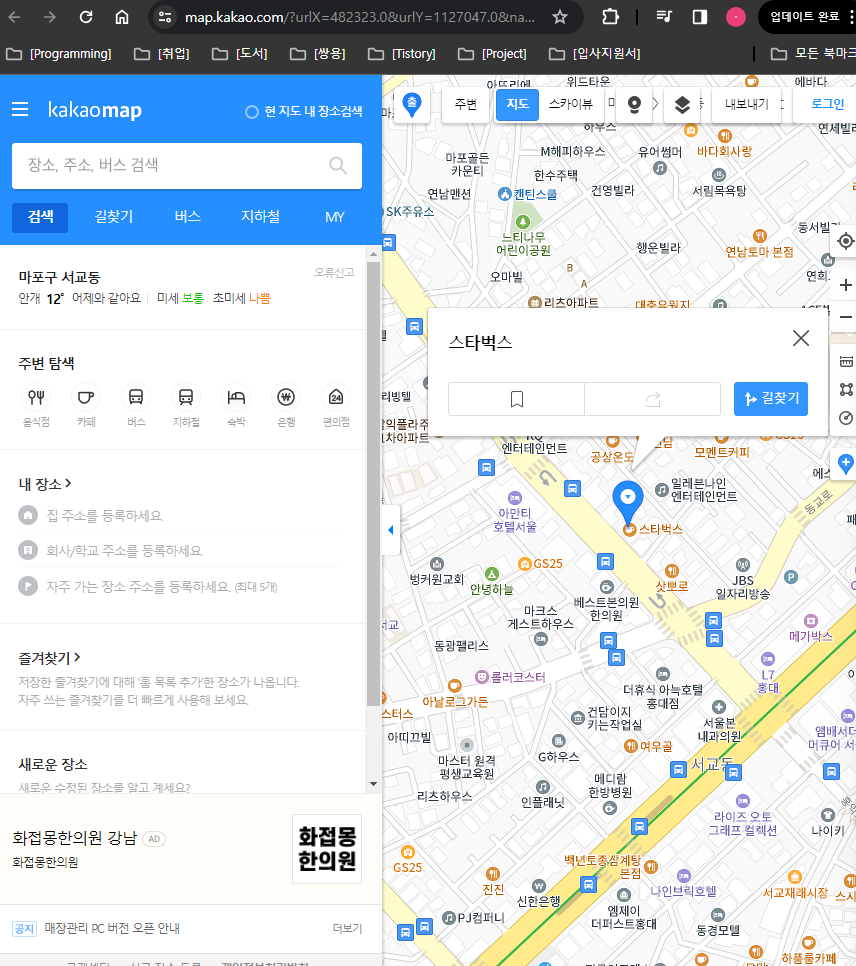This screenshot has width=856, height=966.
Task: Open the browser home page button
Action: coord(122,17)
